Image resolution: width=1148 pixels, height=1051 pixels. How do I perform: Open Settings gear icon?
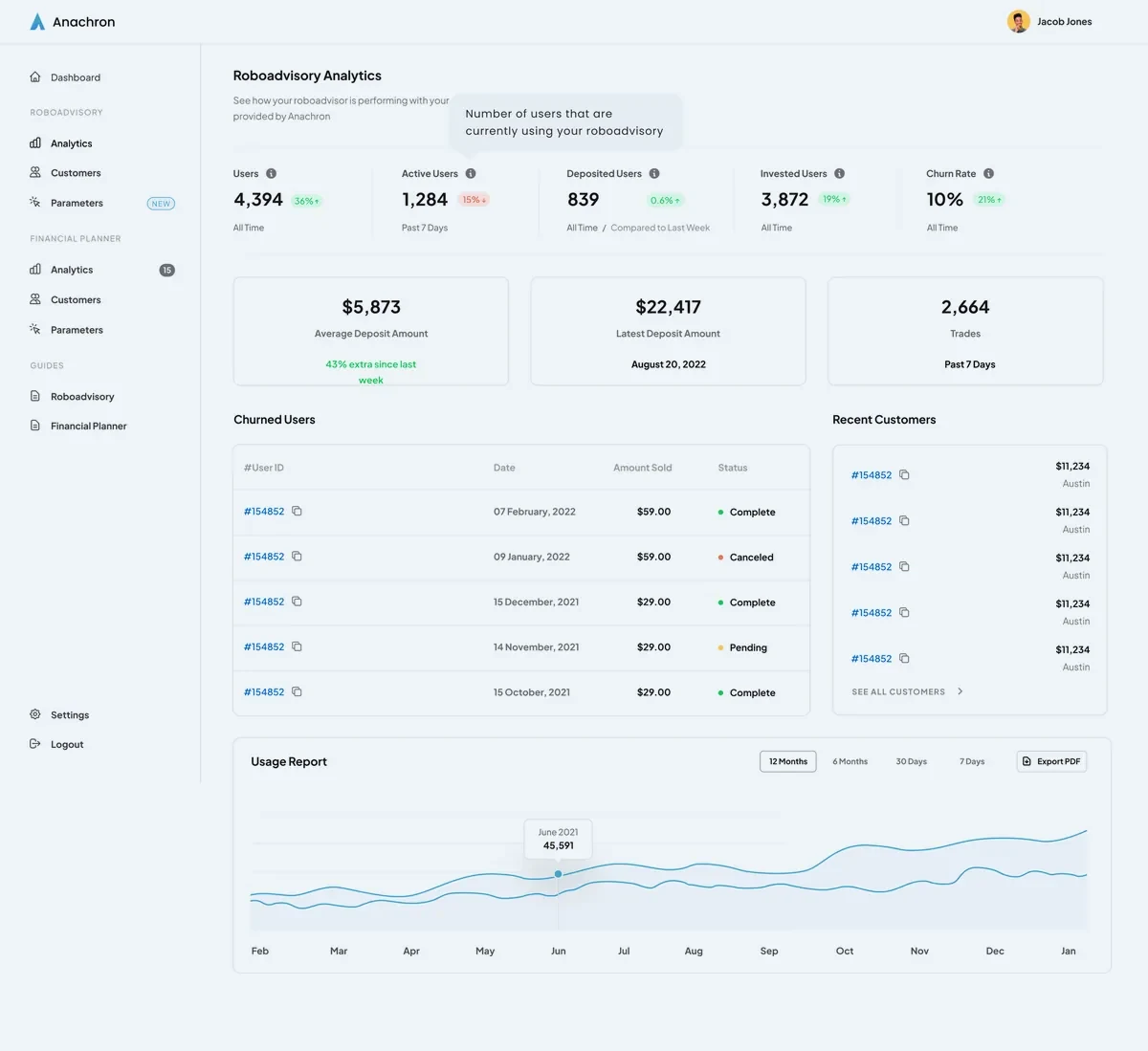point(35,714)
